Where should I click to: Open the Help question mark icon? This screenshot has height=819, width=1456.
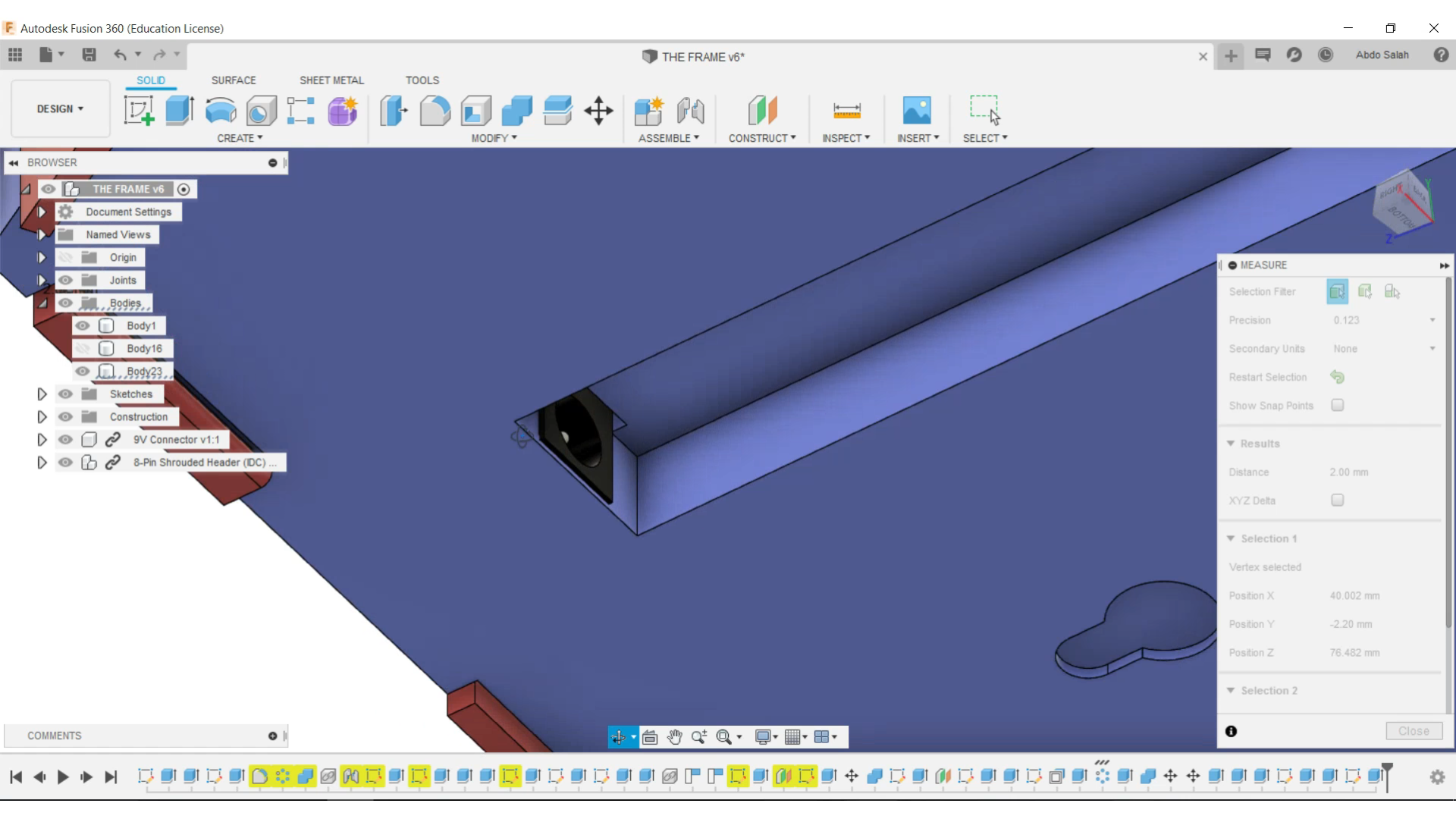click(x=1441, y=55)
